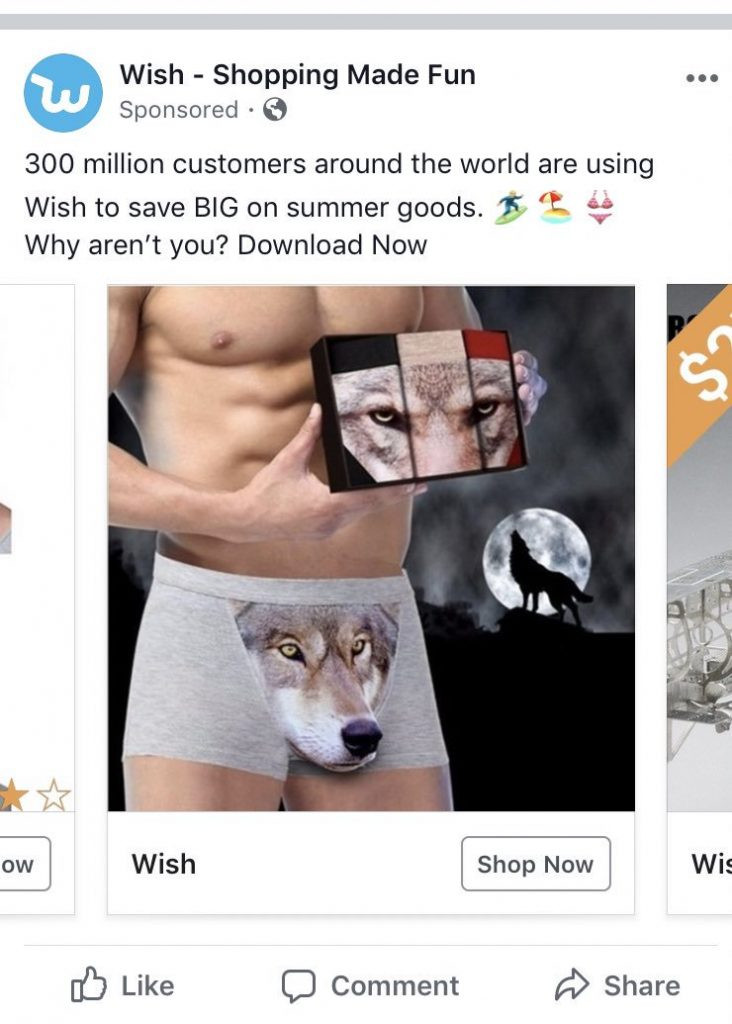Click the orange price ribbon on right card
This screenshot has height=1024, width=732.
(699, 376)
